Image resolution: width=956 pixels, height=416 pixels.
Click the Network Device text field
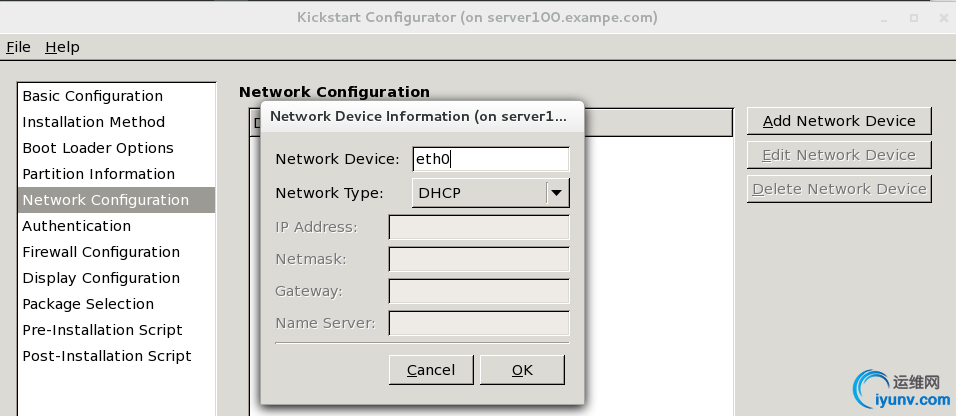pyautogui.click(x=489, y=159)
